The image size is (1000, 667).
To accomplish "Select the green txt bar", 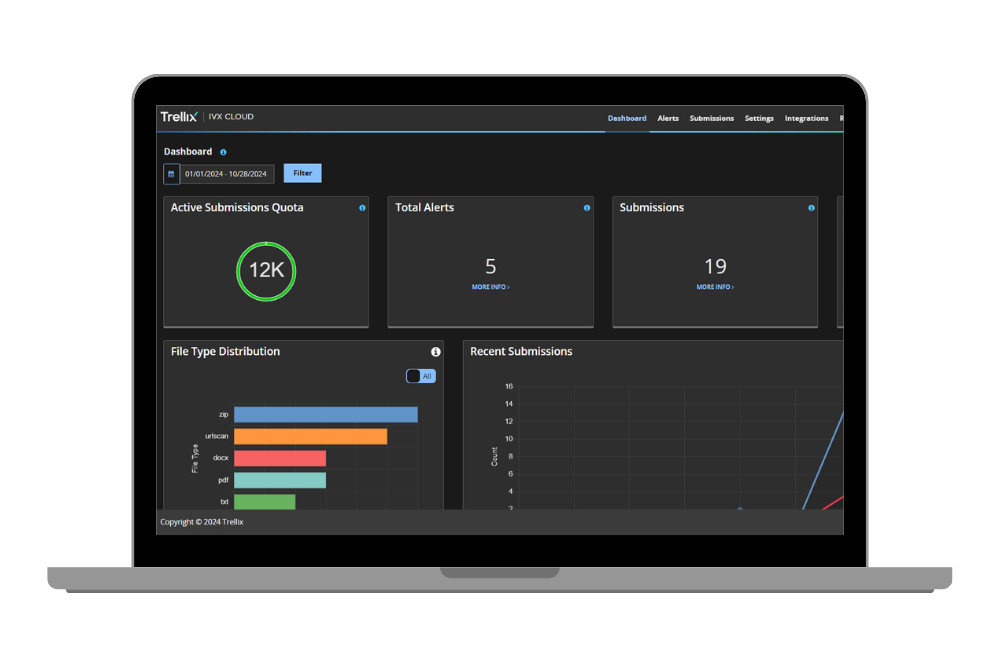I will pos(265,502).
